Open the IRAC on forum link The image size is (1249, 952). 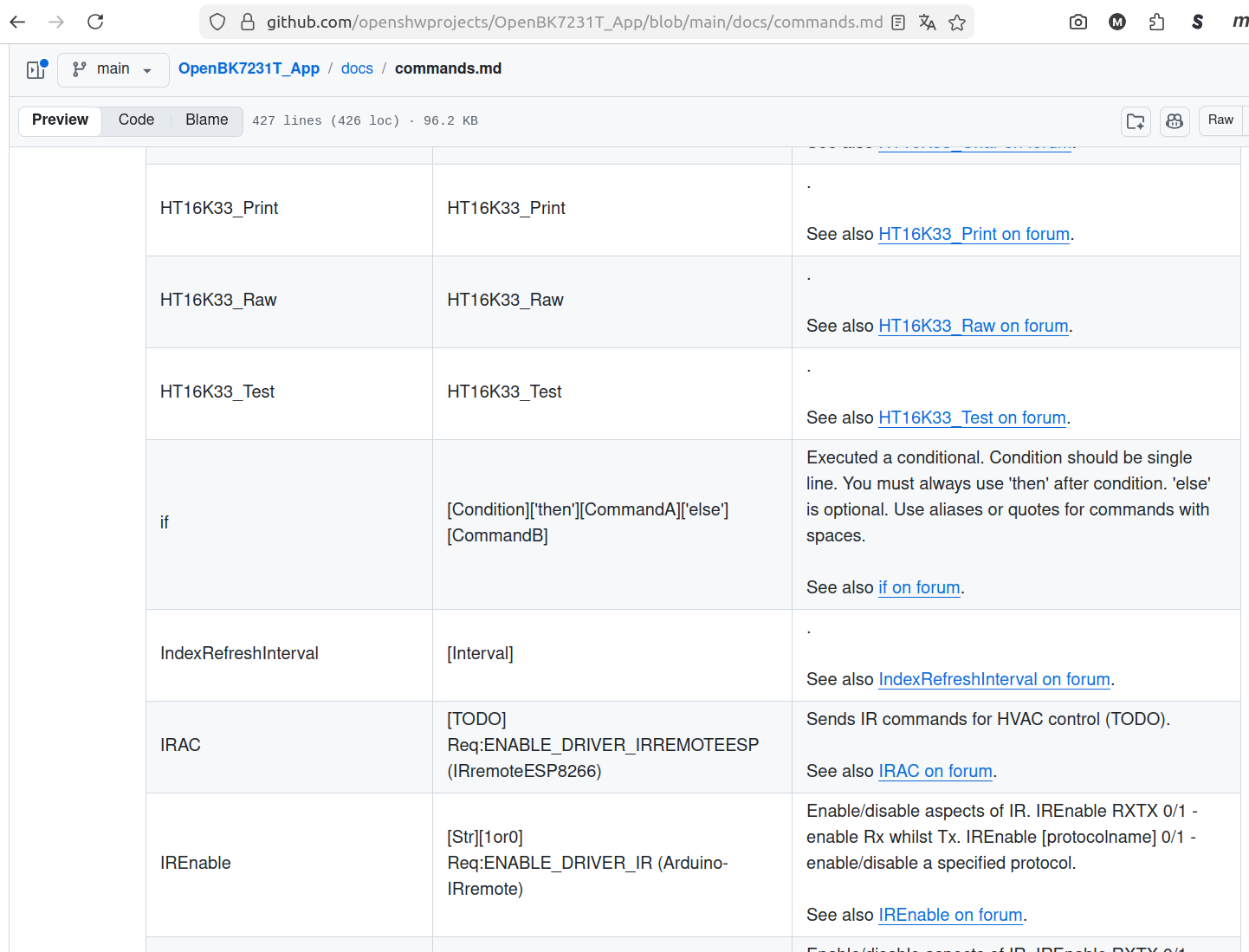pos(935,771)
